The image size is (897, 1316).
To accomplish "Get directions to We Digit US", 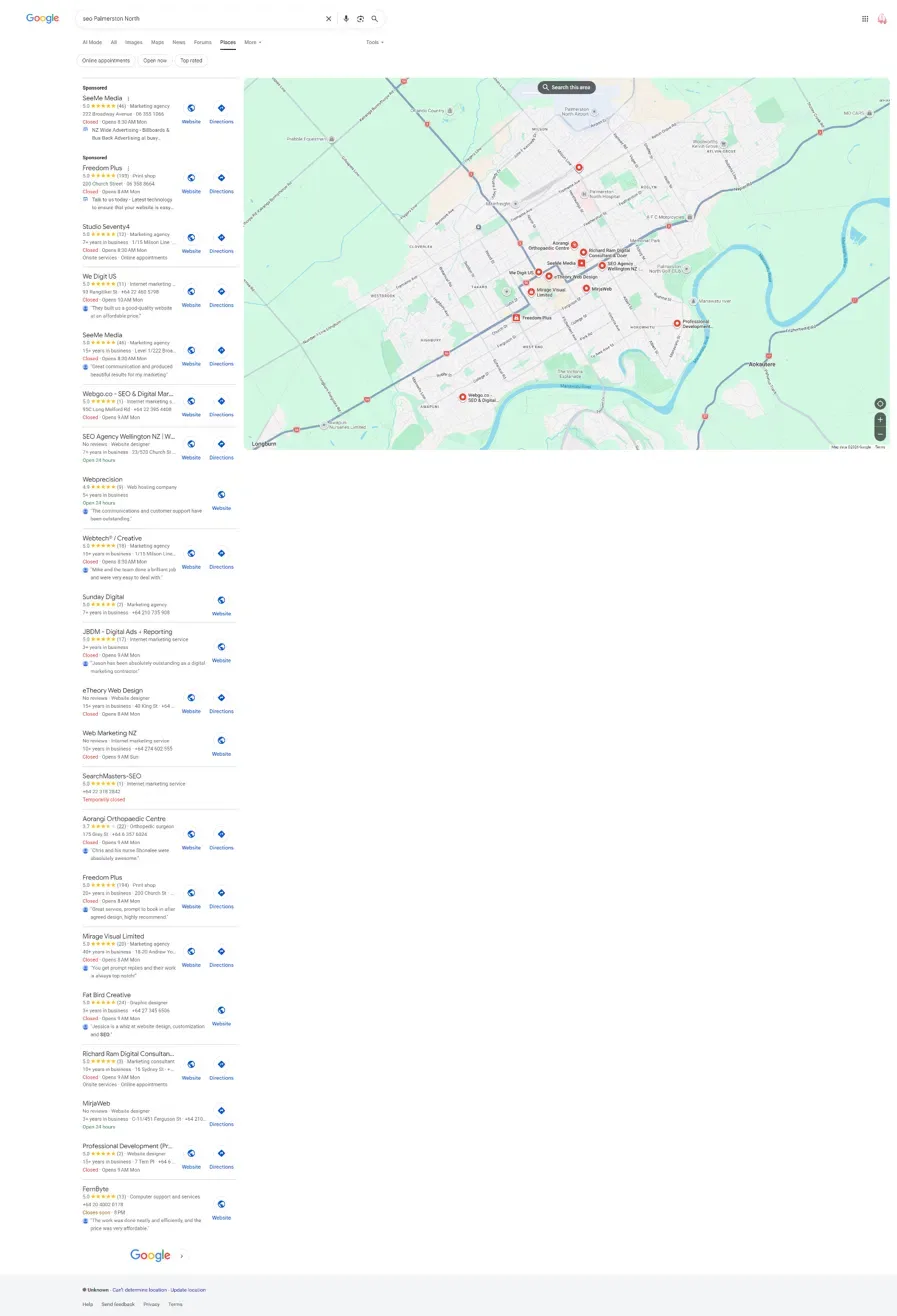I will (221, 292).
